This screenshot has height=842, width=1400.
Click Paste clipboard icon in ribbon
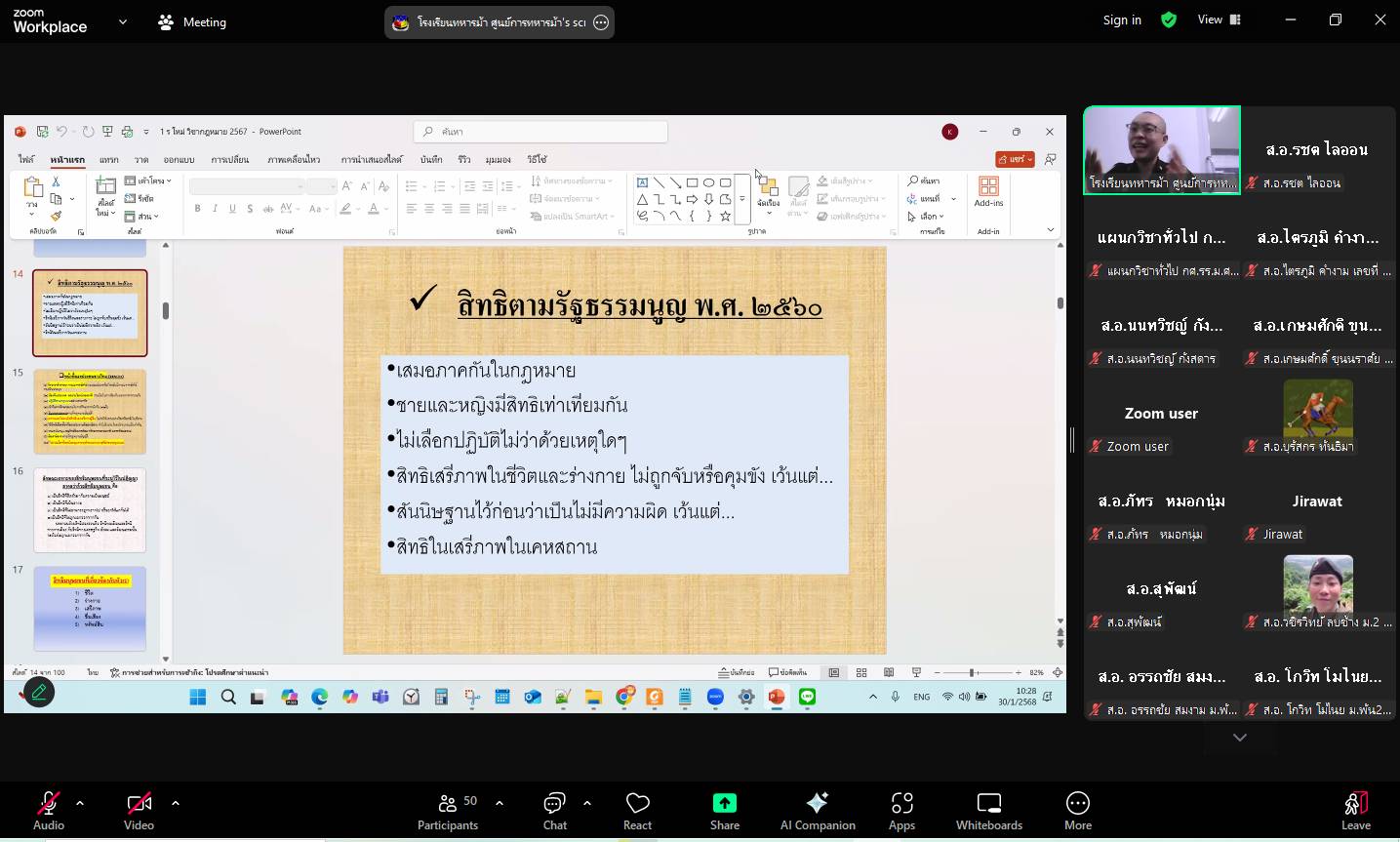coord(32,186)
